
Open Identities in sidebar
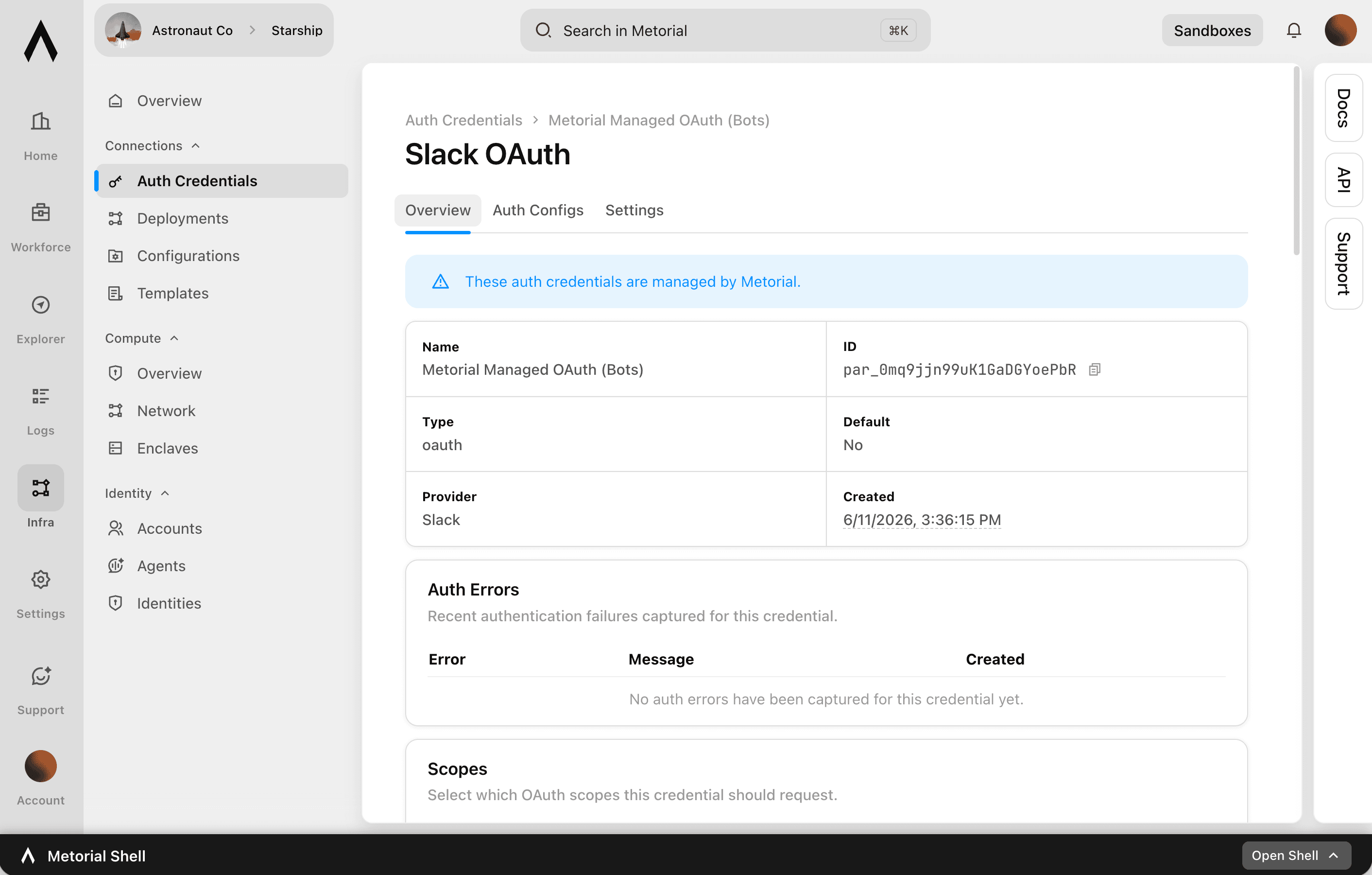[221, 603]
